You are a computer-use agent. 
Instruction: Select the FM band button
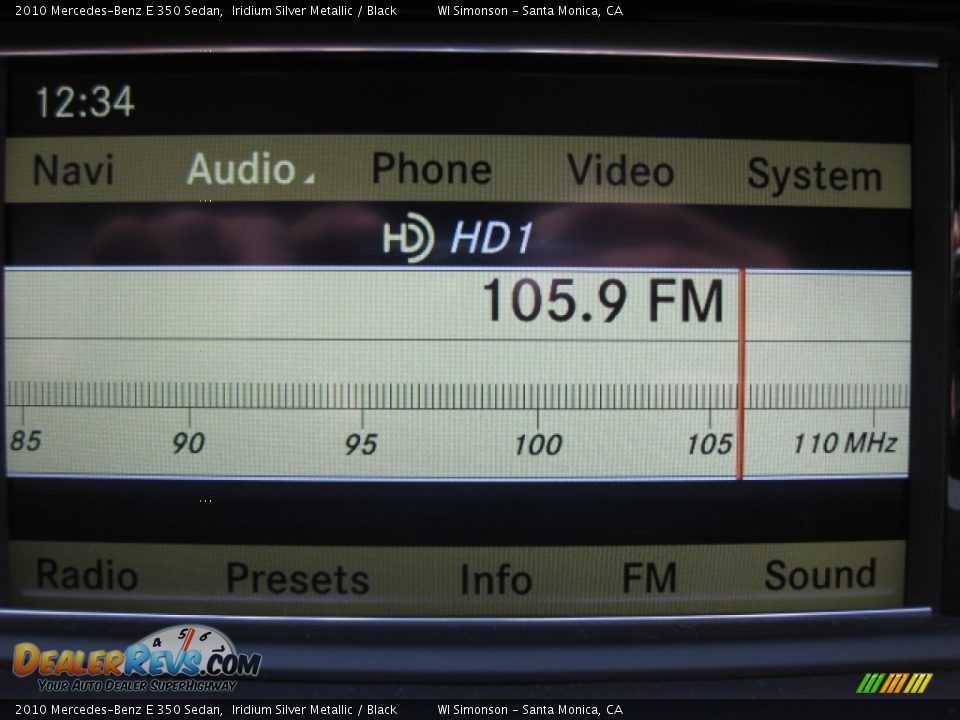click(649, 577)
